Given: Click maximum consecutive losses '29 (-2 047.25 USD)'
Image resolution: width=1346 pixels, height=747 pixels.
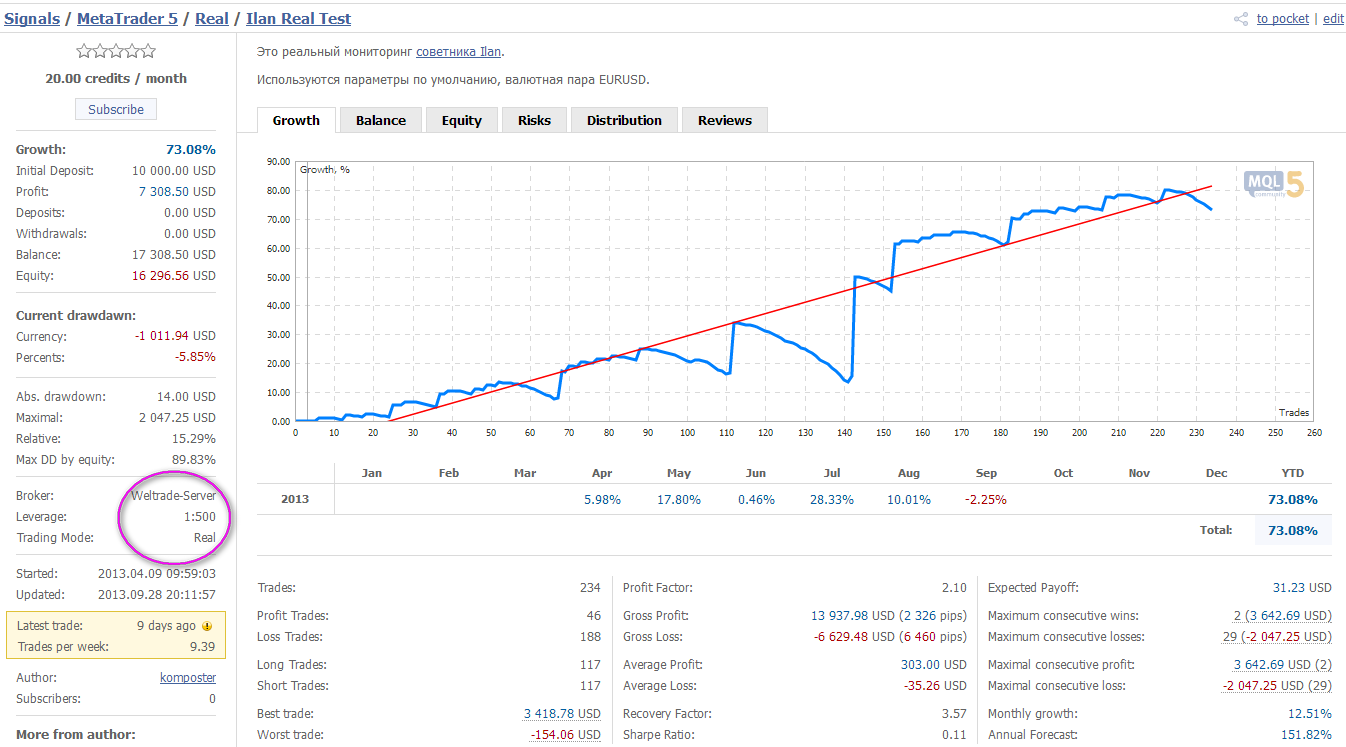Looking at the screenshot, I should (x=1279, y=637).
